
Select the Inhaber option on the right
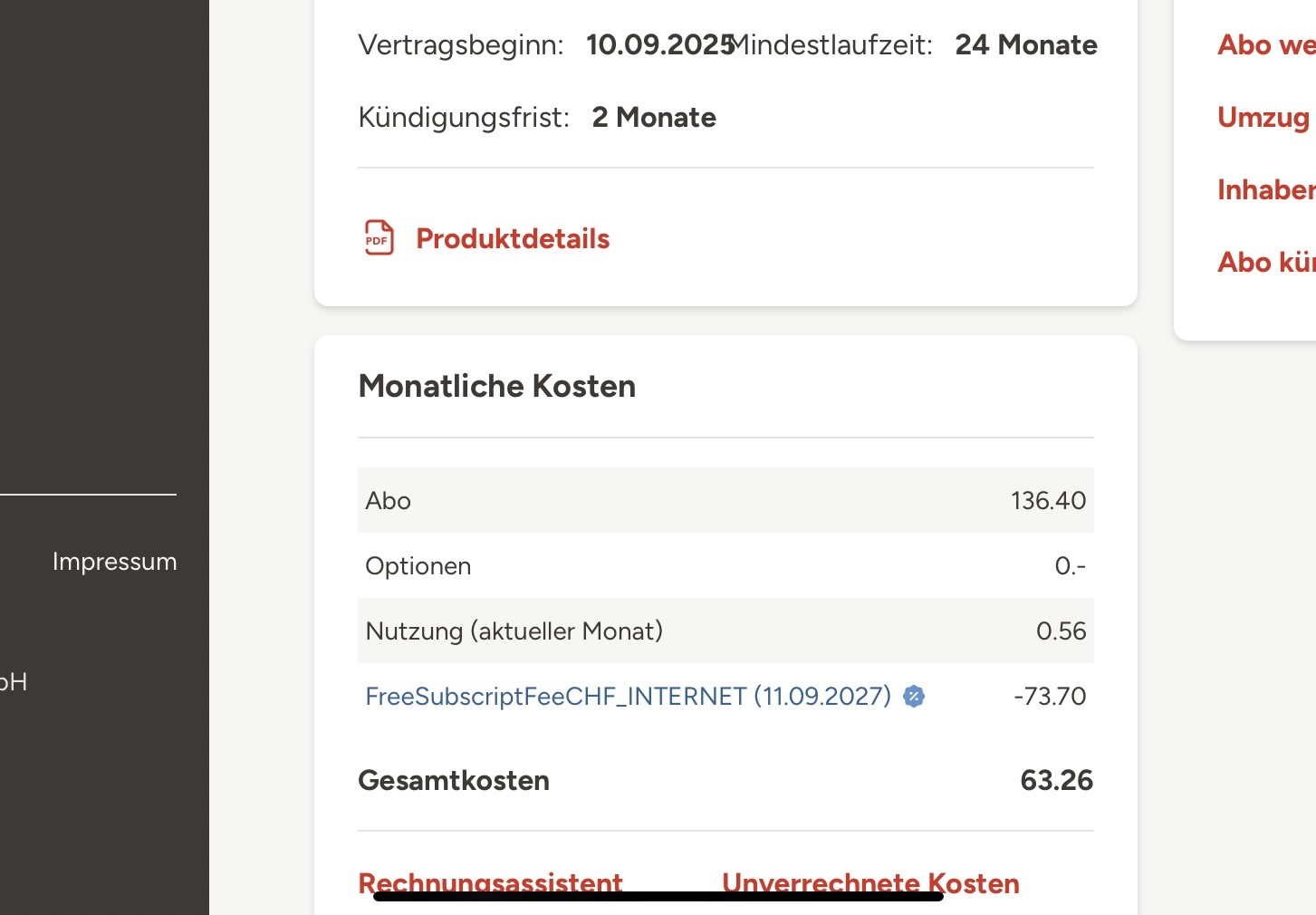point(1265,190)
